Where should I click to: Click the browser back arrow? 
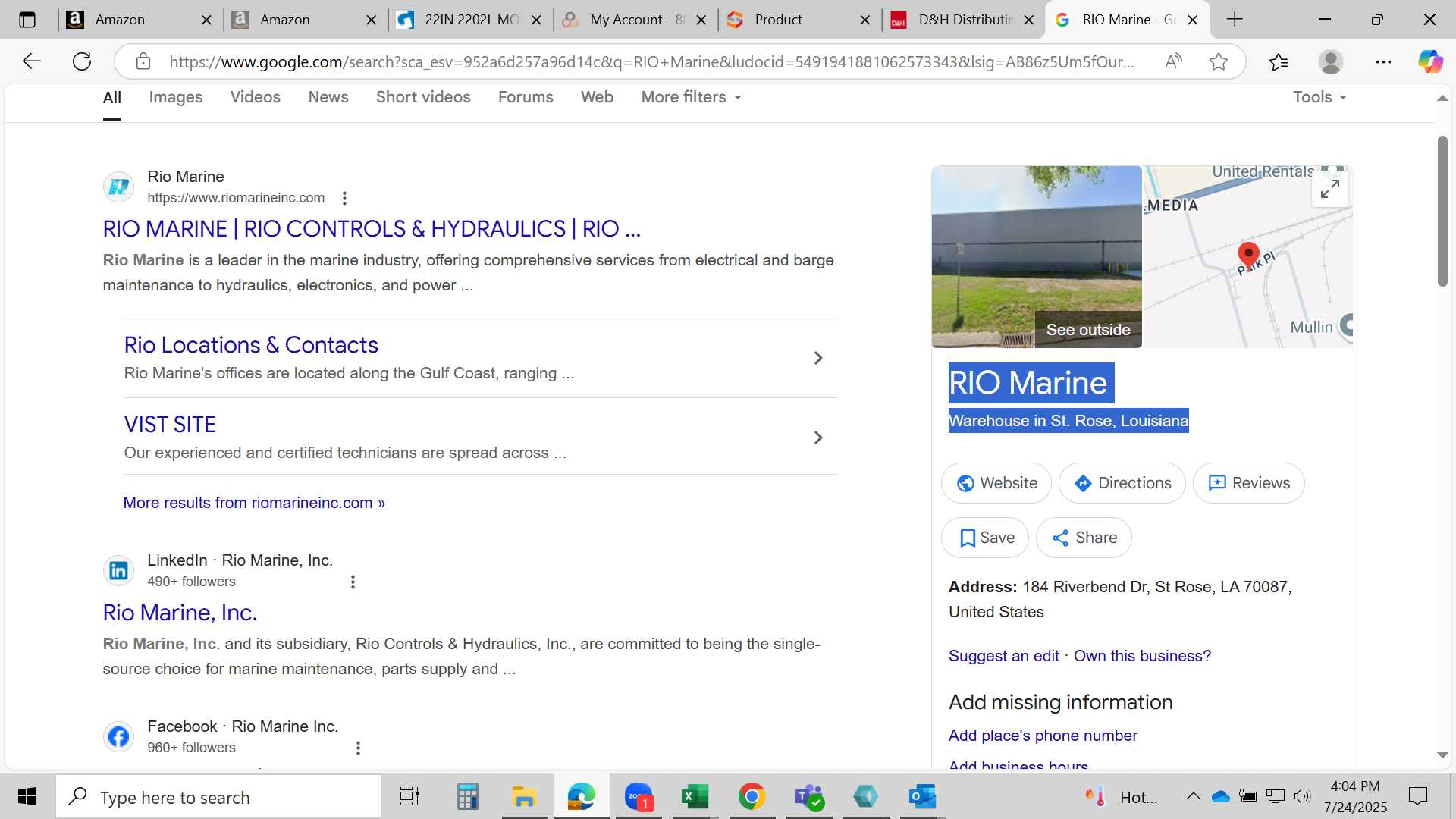(x=31, y=61)
